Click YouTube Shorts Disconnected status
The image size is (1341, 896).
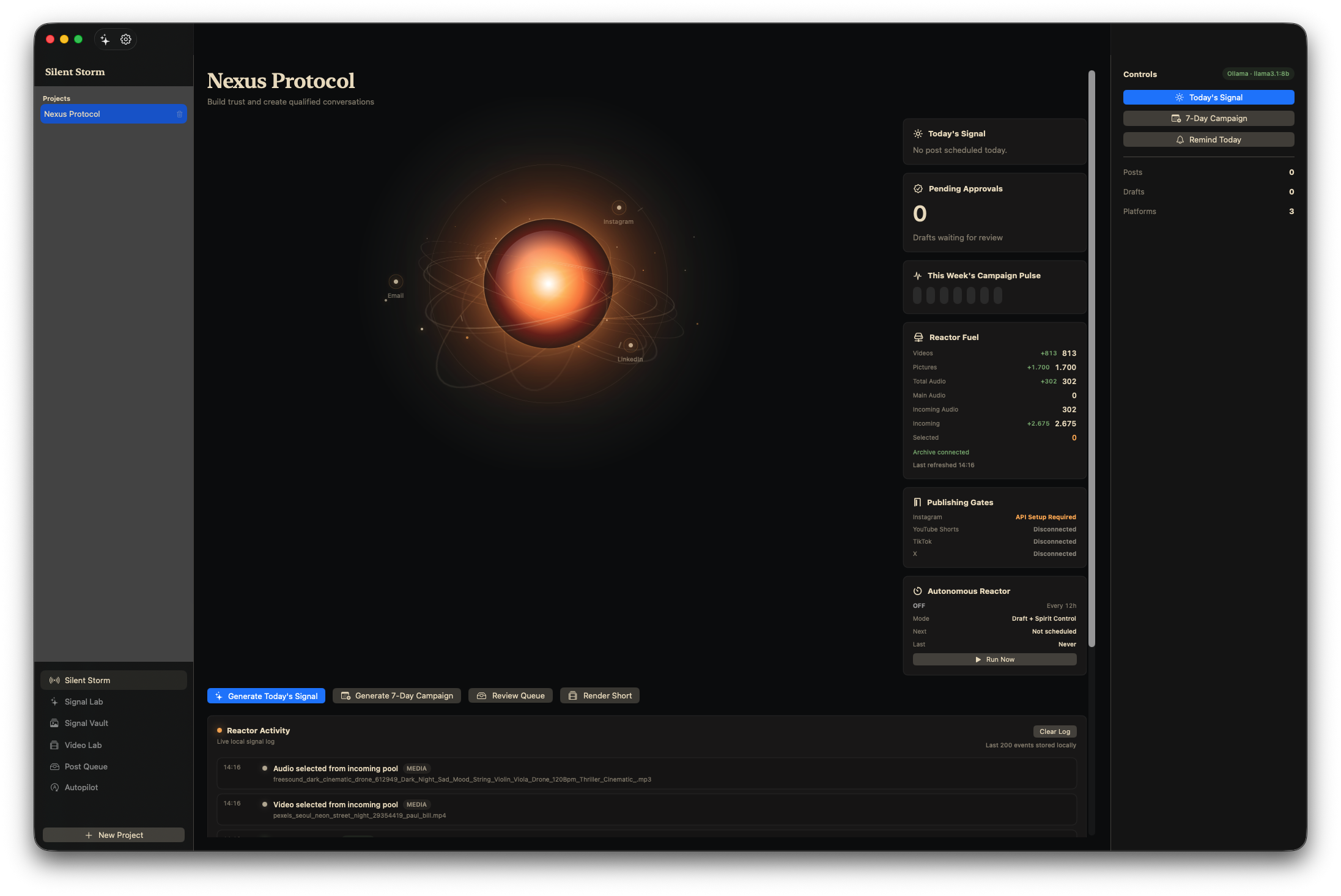pyautogui.click(x=1055, y=530)
